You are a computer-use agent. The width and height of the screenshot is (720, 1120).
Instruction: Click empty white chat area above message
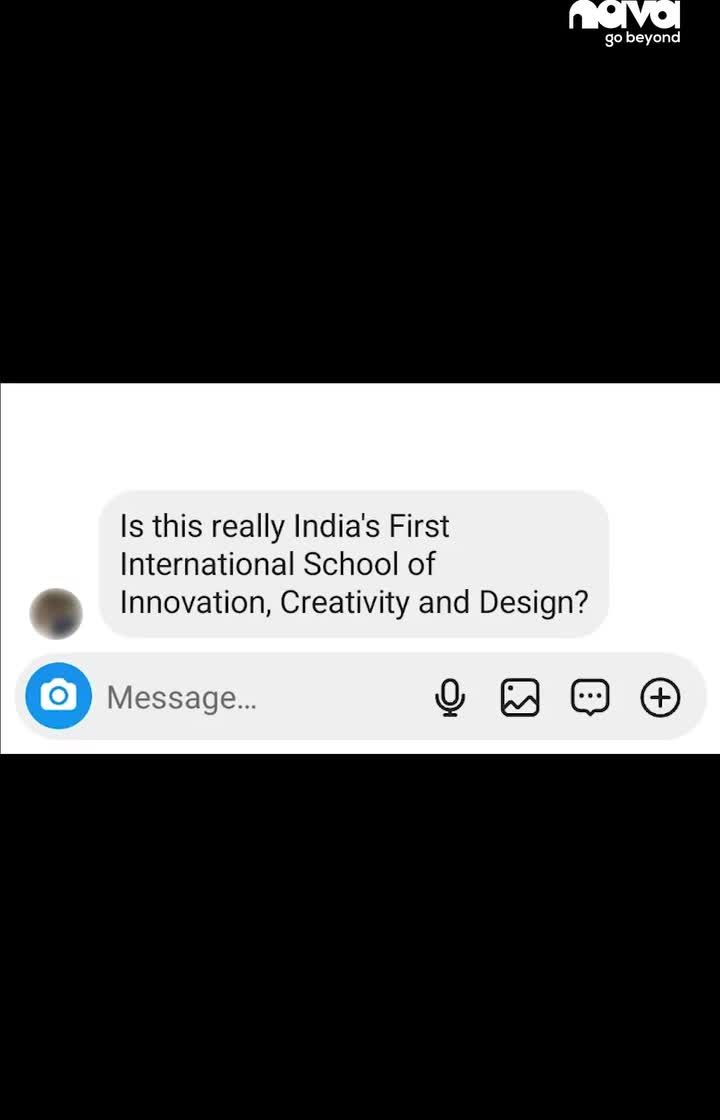(x=360, y=436)
